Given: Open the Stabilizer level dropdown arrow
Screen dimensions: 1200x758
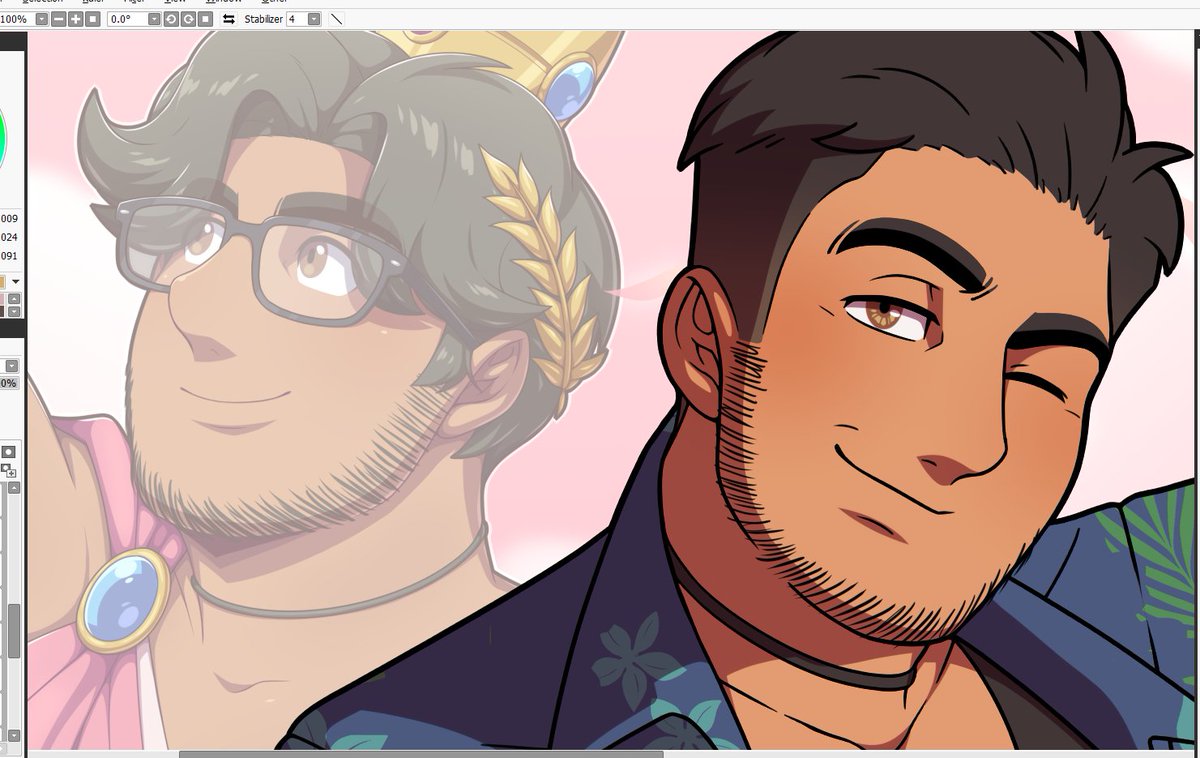Looking at the screenshot, I should tap(314, 19).
